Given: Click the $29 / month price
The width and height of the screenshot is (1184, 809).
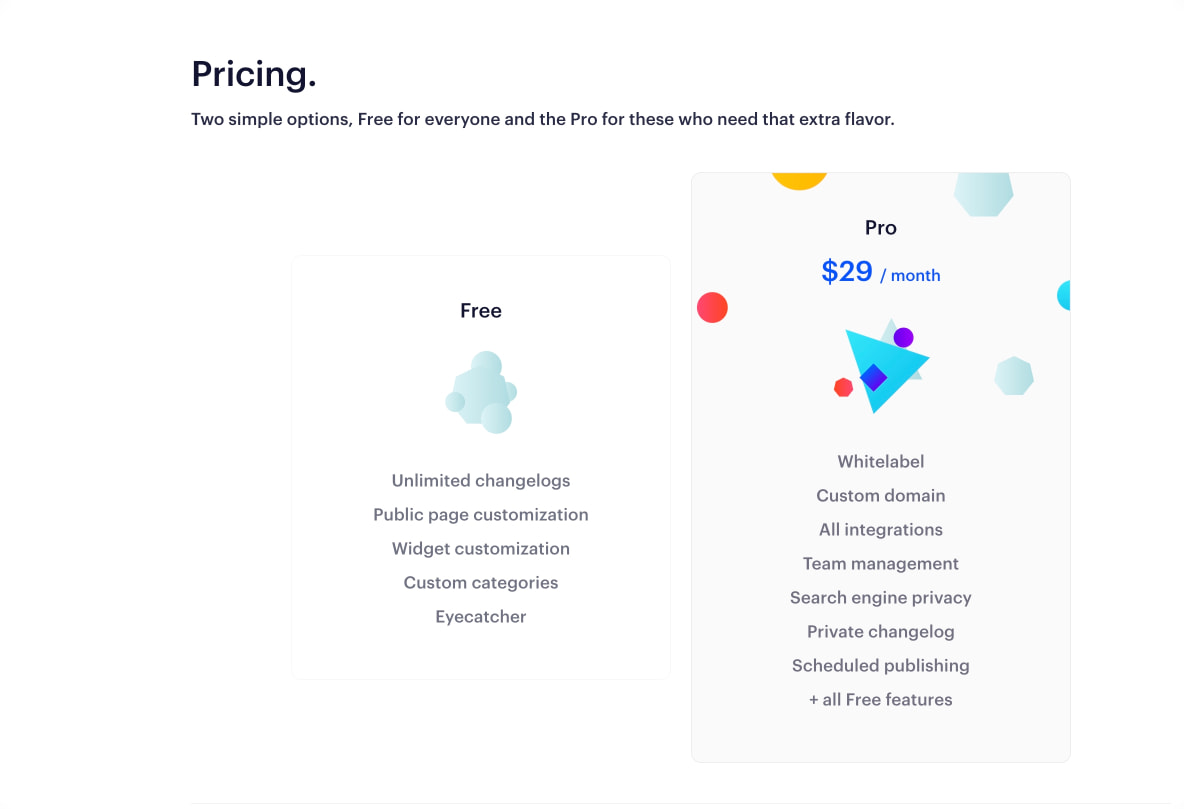Looking at the screenshot, I should click(880, 271).
